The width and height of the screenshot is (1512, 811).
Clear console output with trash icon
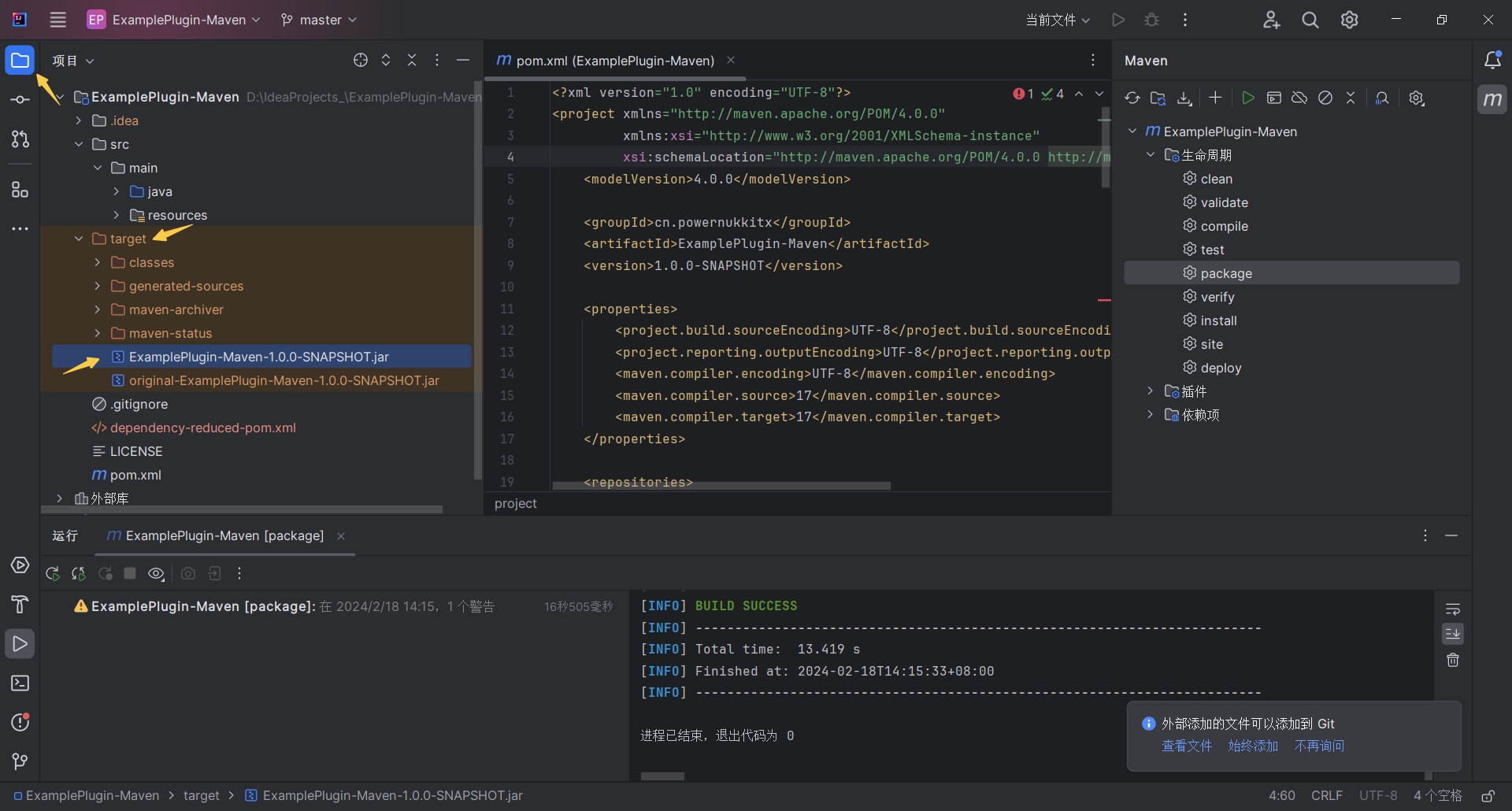click(1453, 660)
